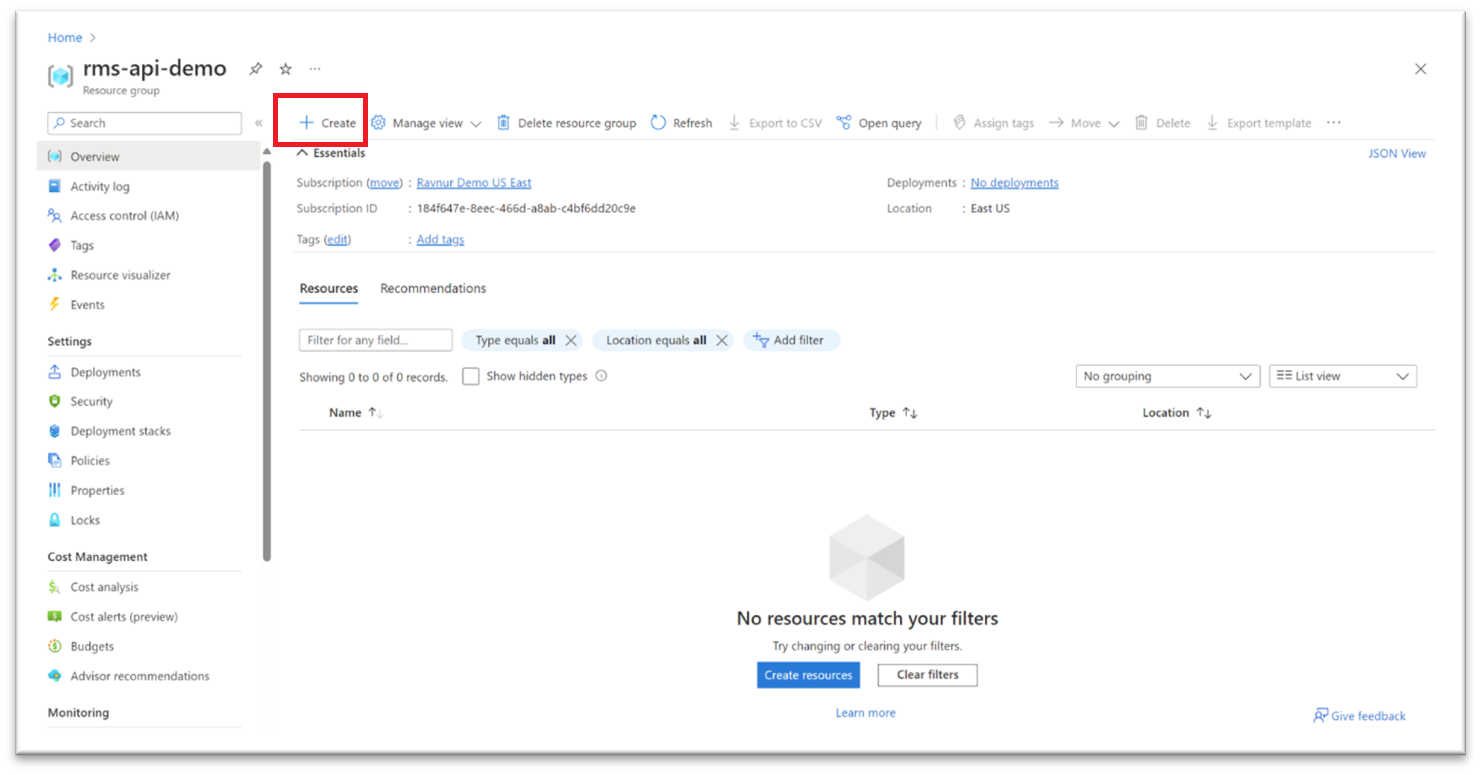
Task: Click Export to CSV
Action: 775,123
